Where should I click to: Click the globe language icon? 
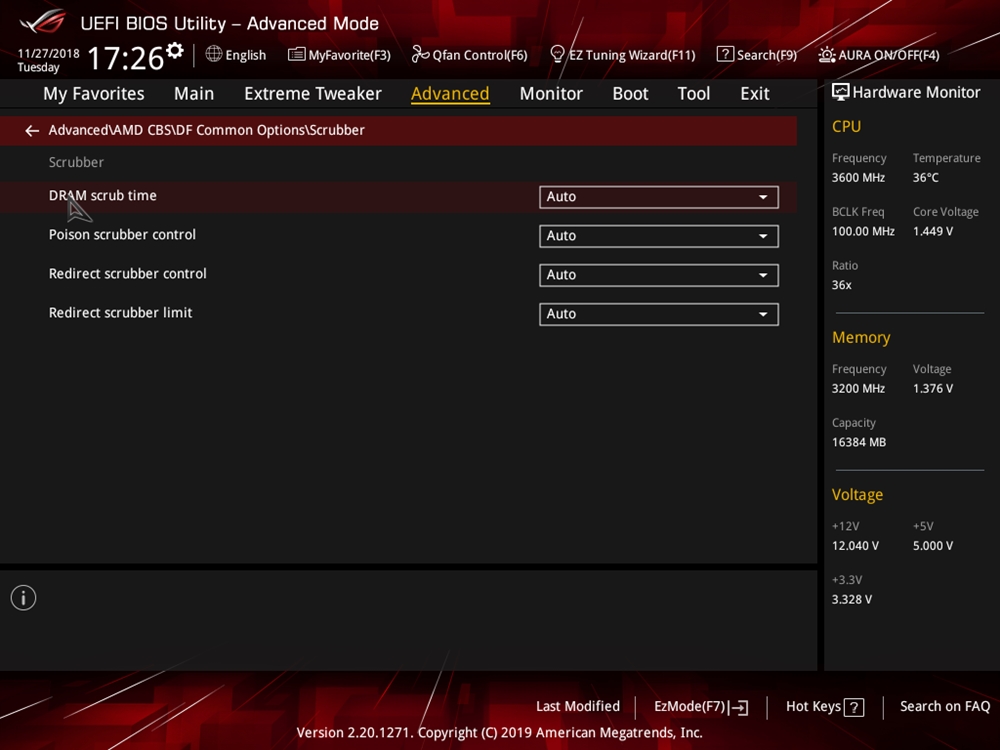[214, 54]
